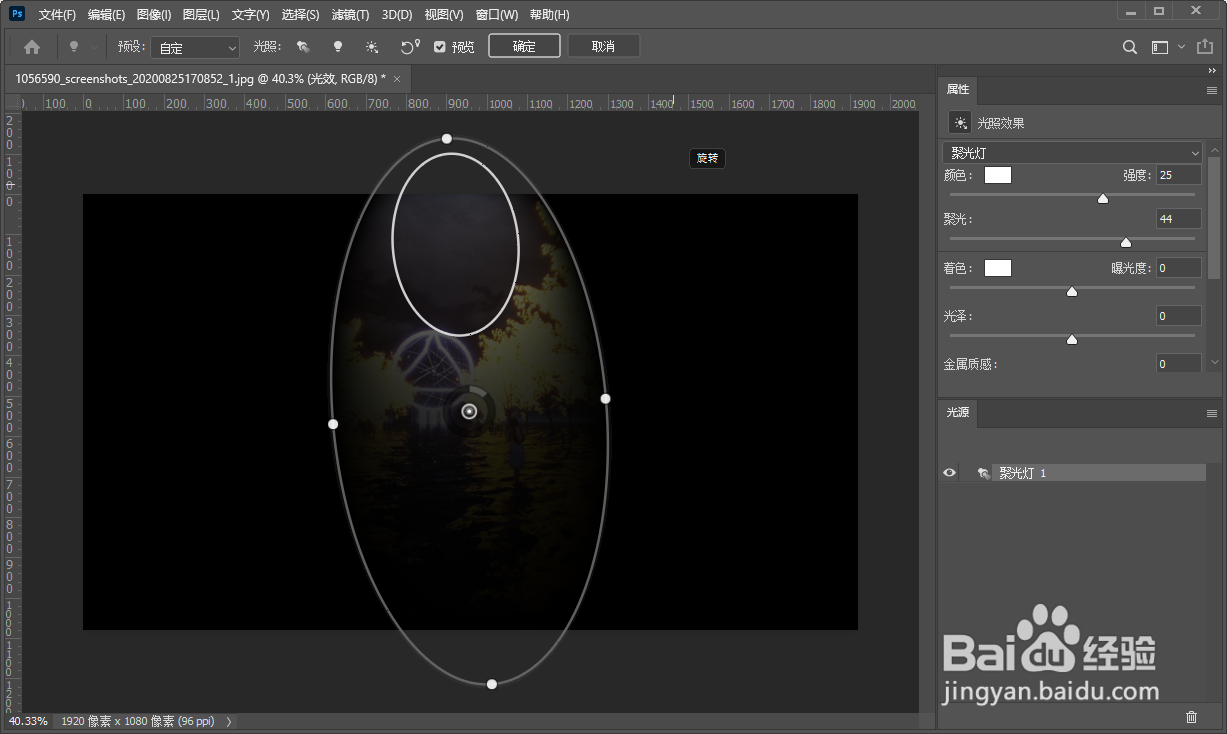Add a new infinite light sun icon
This screenshot has width=1227, height=734.
point(372,47)
